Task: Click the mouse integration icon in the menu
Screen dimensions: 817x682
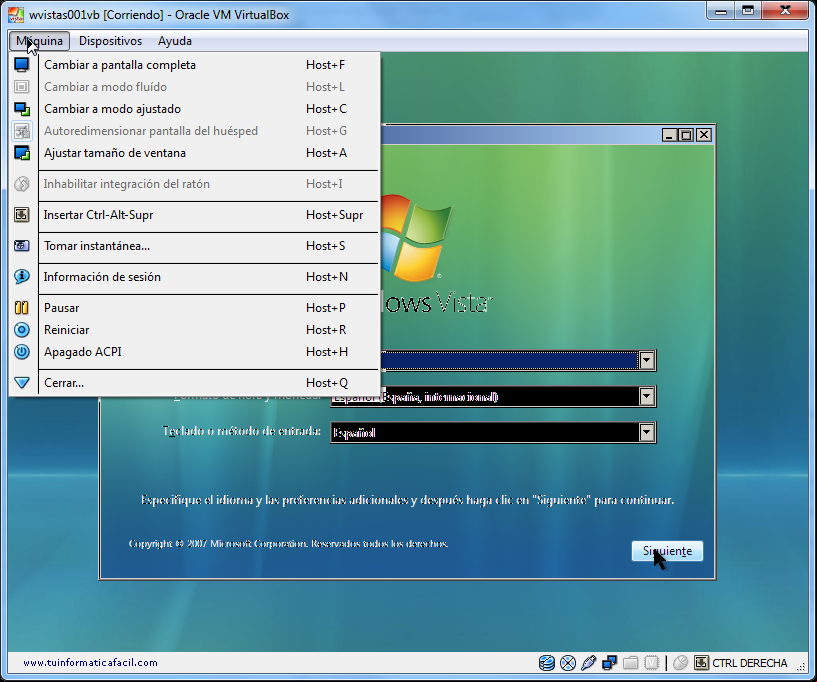Action: click(x=21, y=184)
